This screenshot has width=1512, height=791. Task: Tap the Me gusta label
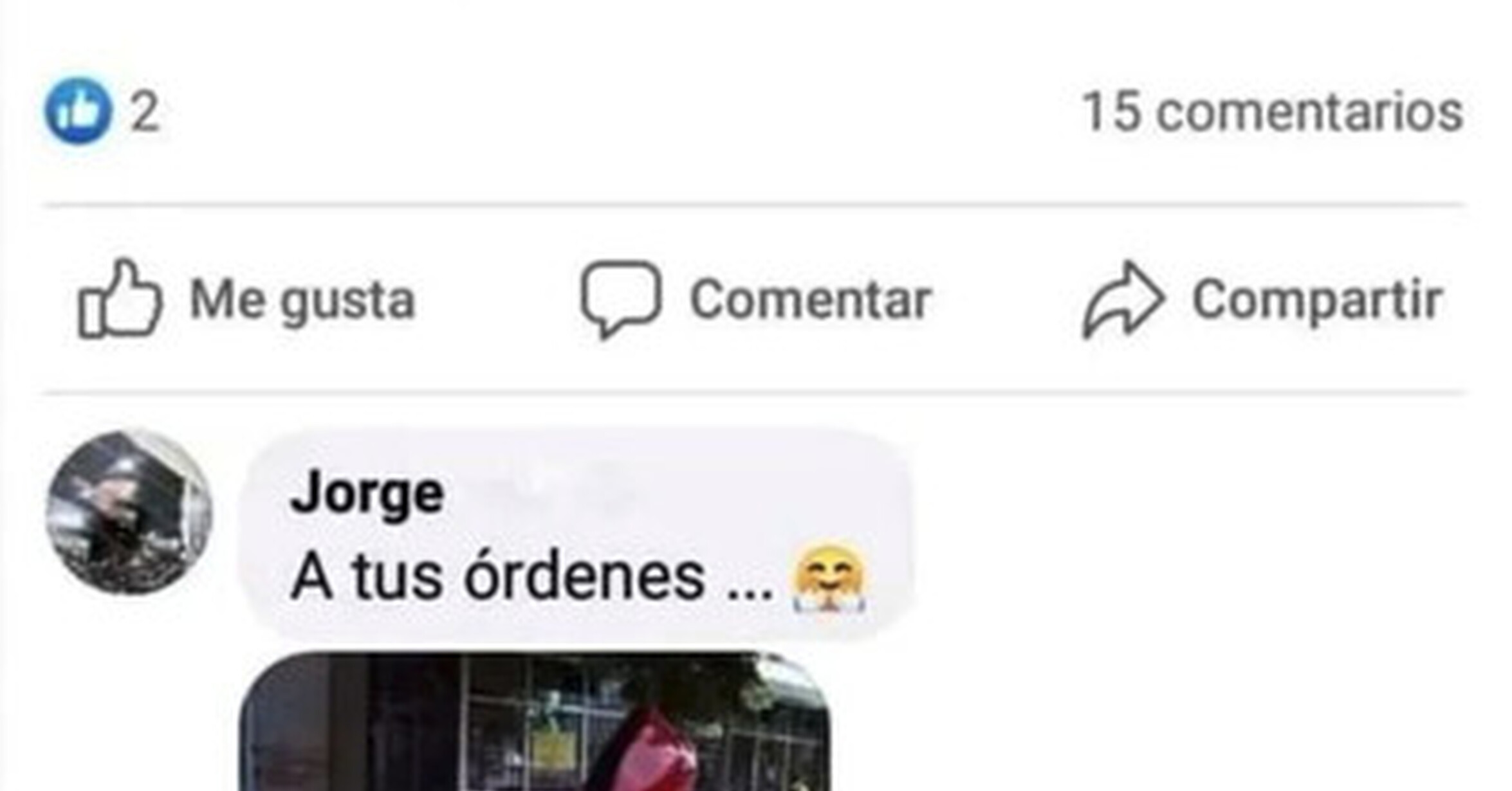point(302,300)
